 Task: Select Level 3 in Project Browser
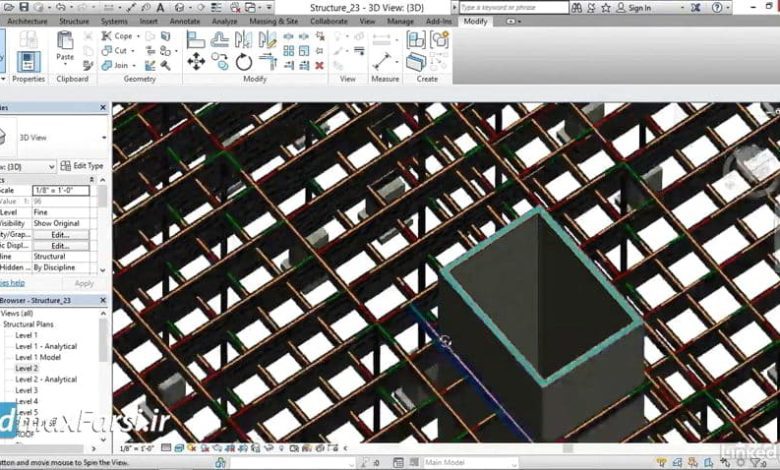pos(26,390)
